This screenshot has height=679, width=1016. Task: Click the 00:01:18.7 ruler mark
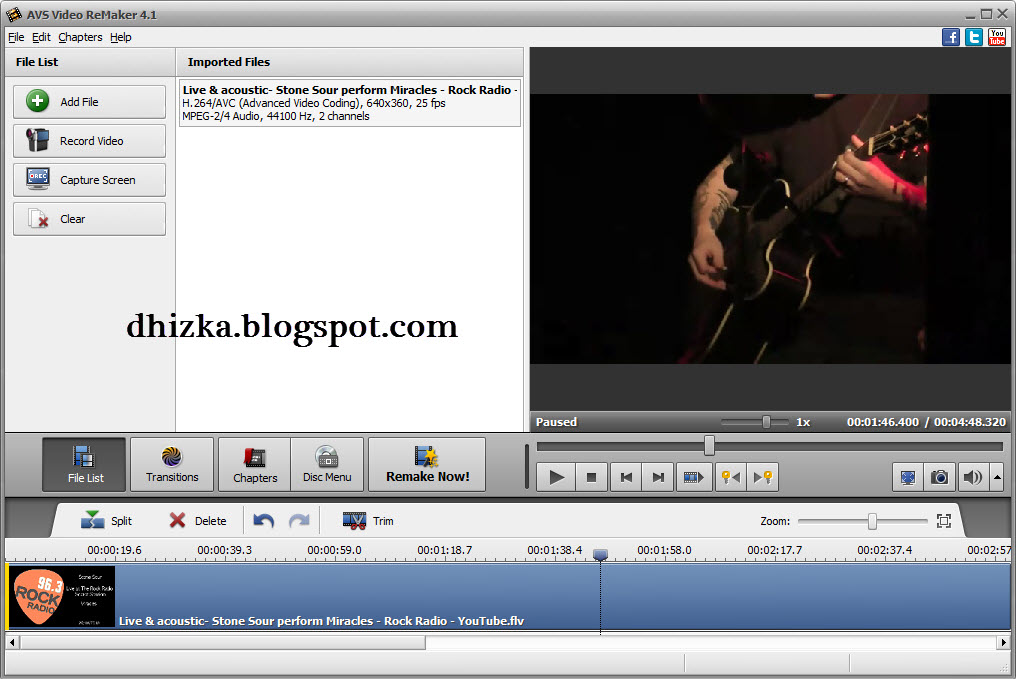pos(444,550)
